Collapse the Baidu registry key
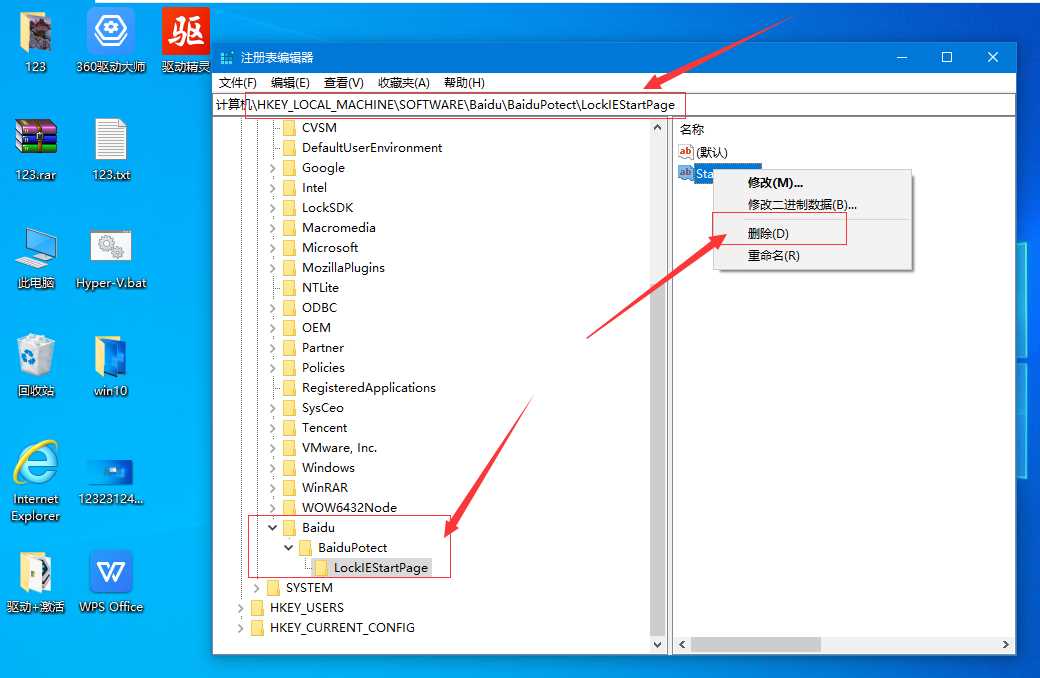The image size is (1040, 678). [273, 527]
